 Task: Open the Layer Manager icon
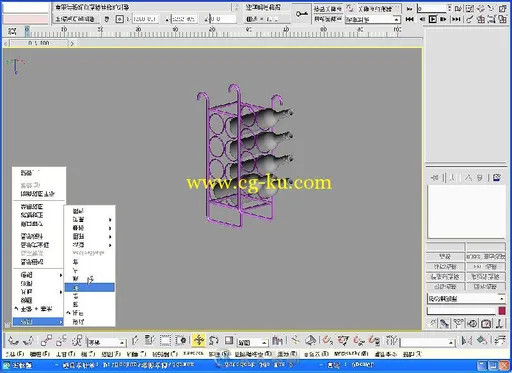[500, 341]
